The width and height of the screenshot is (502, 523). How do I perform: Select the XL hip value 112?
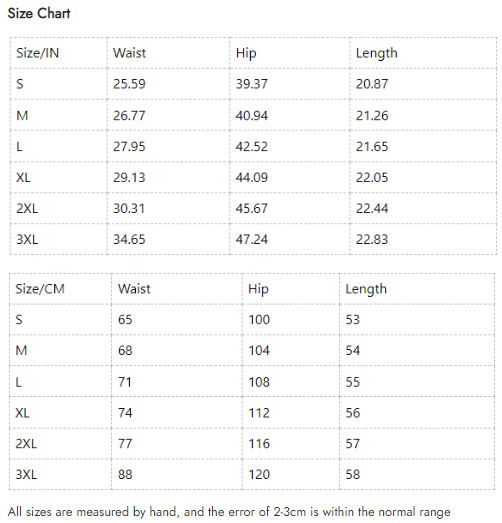pos(259,413)
